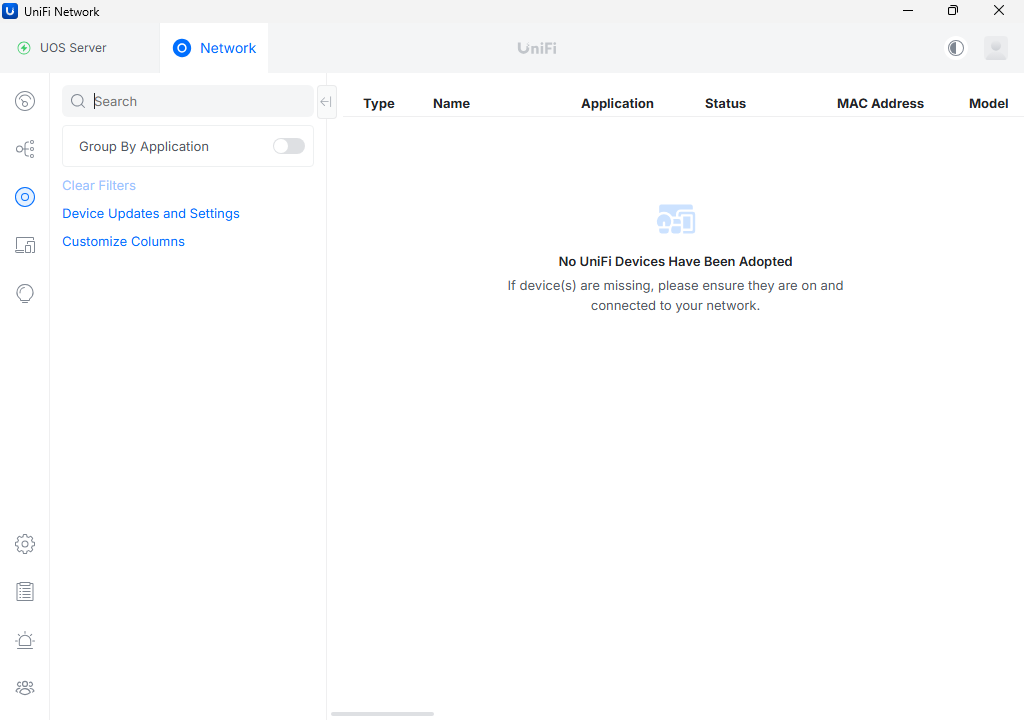Screen dimensions: 1024x720
Task: Open the Admins people icon in sidebar
Action: (25, 688)
